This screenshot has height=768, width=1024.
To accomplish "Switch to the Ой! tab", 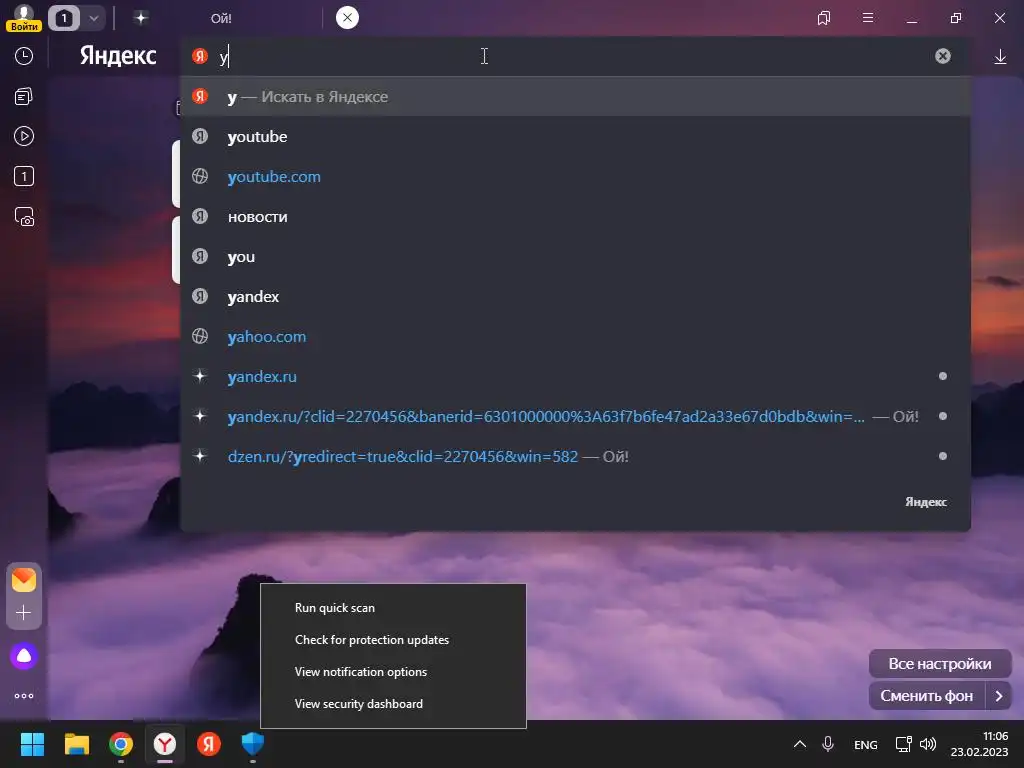I will click(221, 18).
